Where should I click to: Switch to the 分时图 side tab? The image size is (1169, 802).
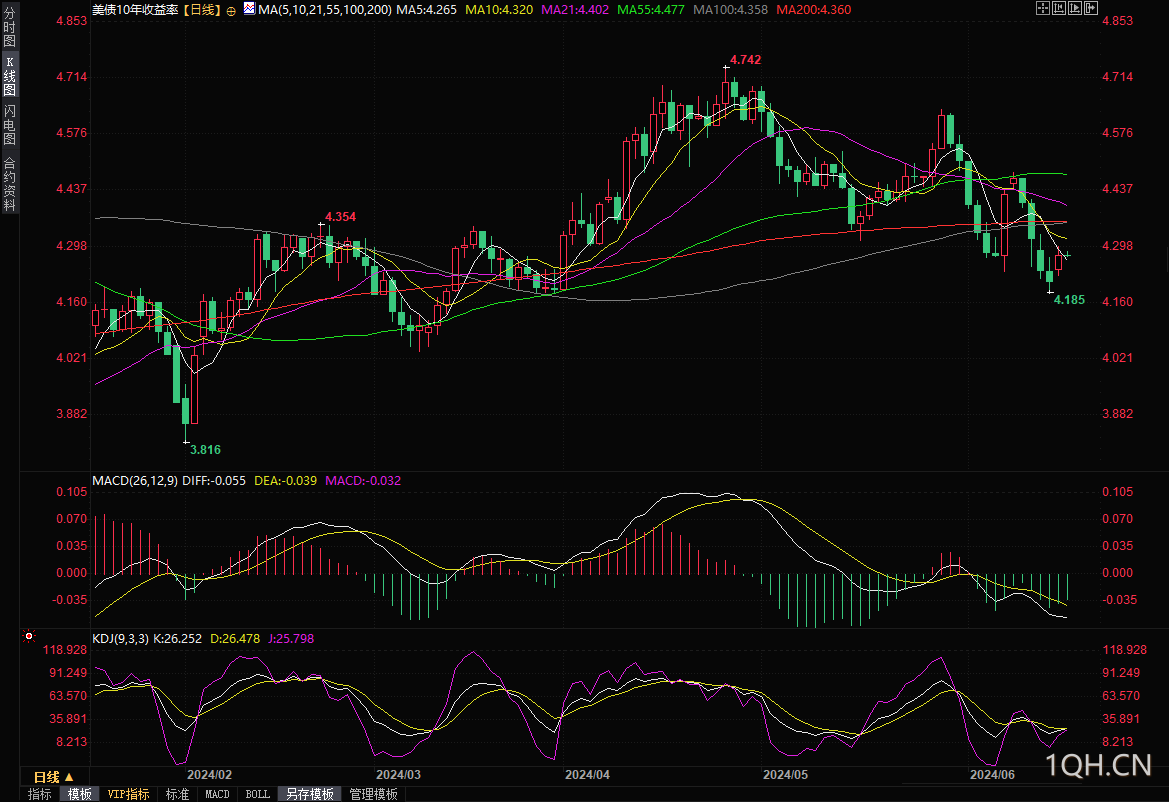tap(9, 27)
